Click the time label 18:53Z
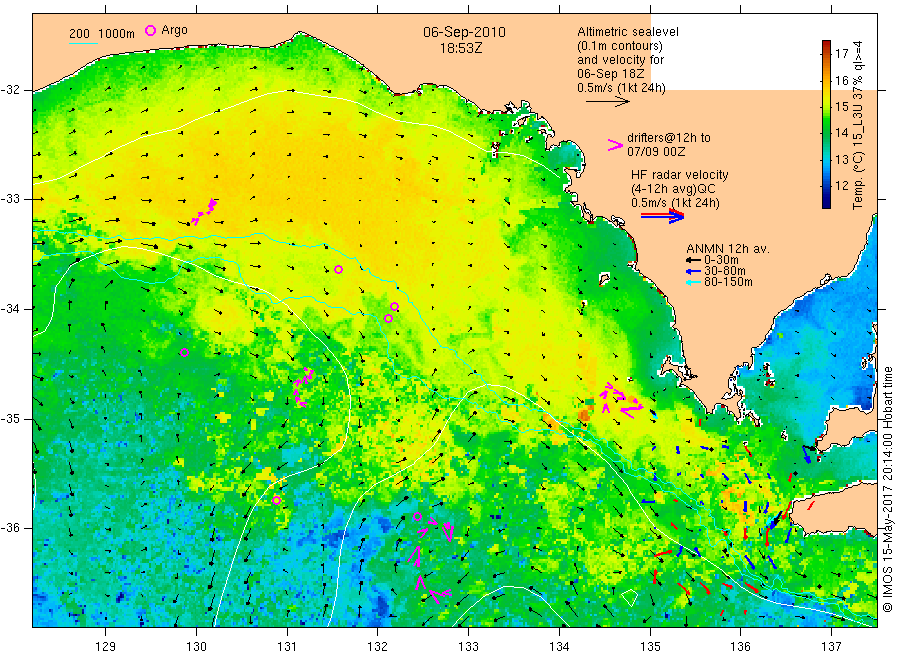Image resolution: width=900 pixels, height=660 pixels. 461,48
